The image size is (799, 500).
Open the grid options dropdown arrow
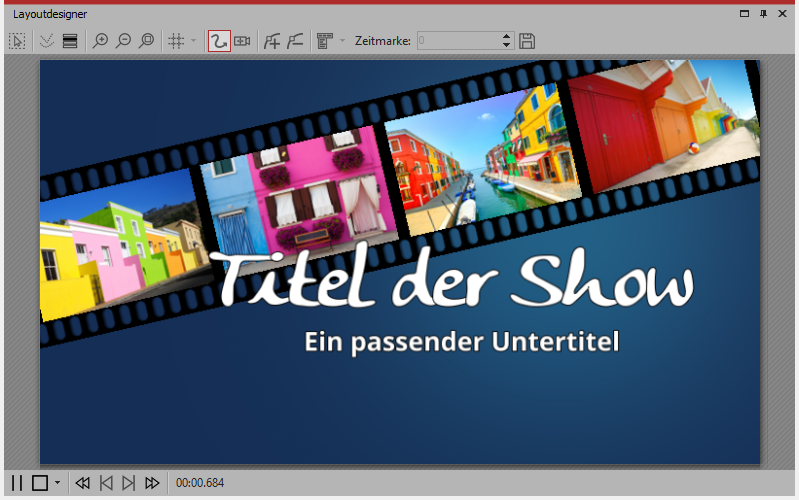coord(193,40)
